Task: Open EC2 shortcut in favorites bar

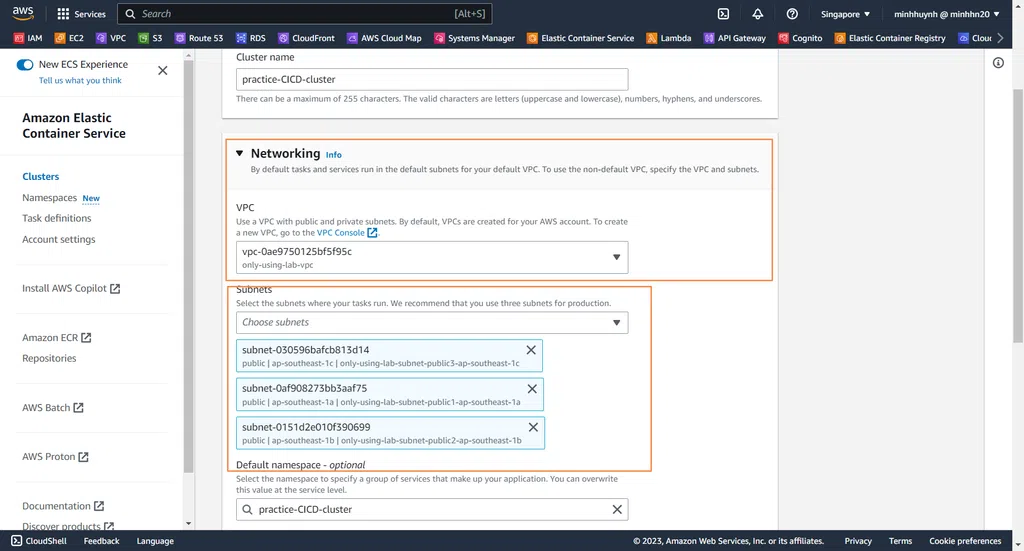Action: (69, 38)
